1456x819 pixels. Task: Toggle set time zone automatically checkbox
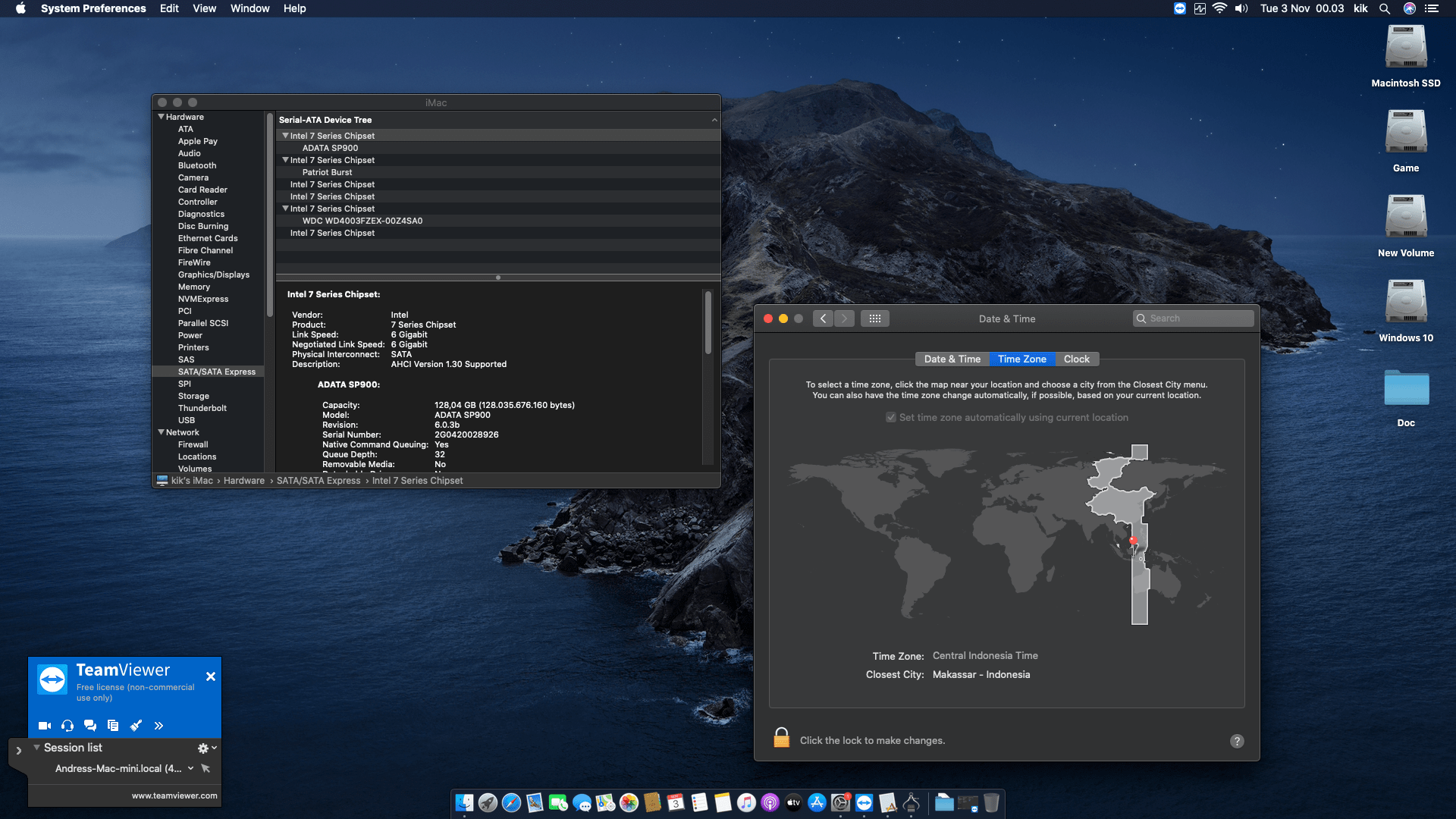click(891, 418)
